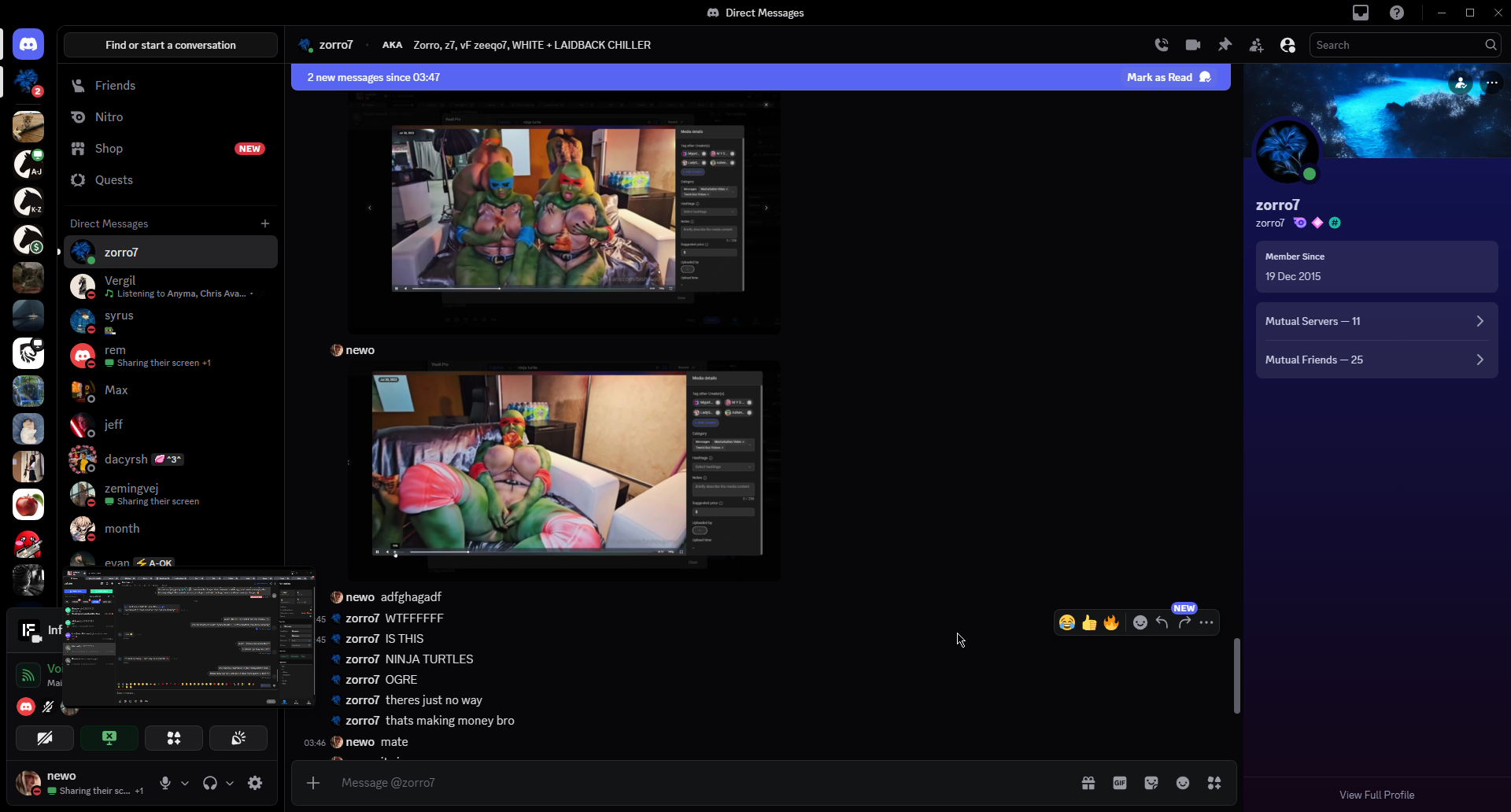The height and width of the screenshot is (812, 1511).
Task: Add friends to this DM
Action: tap(1256, 45)
